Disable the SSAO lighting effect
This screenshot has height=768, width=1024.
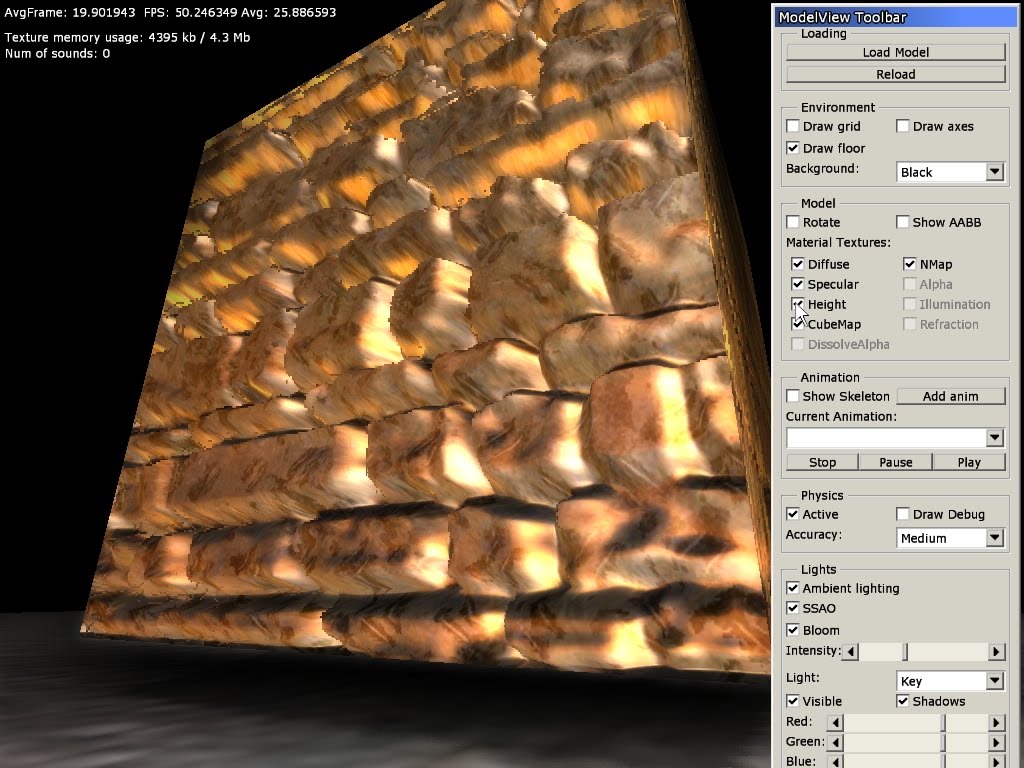pos(793,608)
